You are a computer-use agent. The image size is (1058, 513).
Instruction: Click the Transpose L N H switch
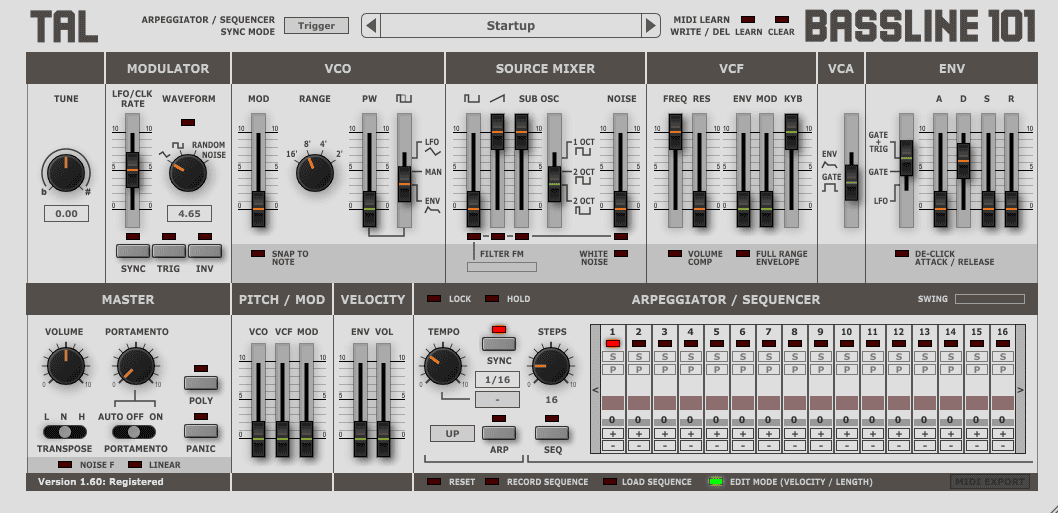[x=65, y=431]
